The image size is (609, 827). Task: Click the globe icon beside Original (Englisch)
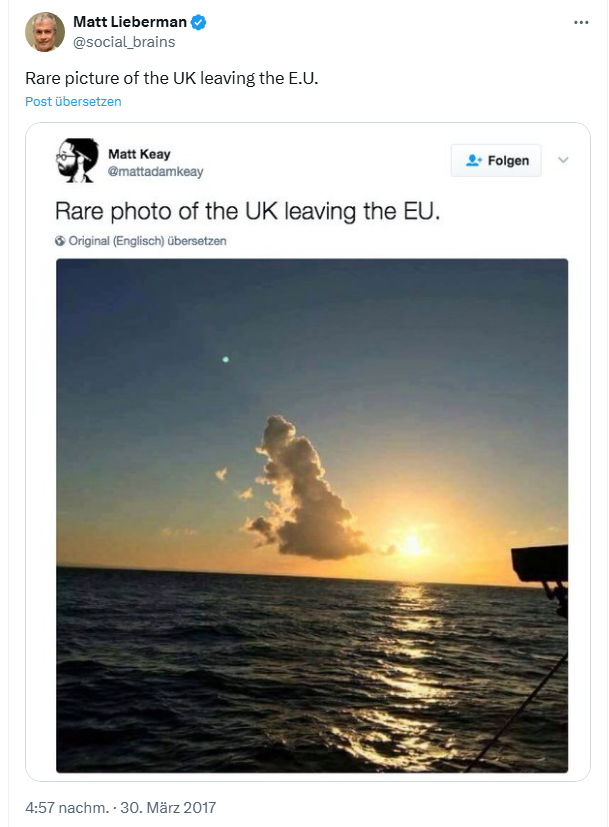tap(60, 241)
